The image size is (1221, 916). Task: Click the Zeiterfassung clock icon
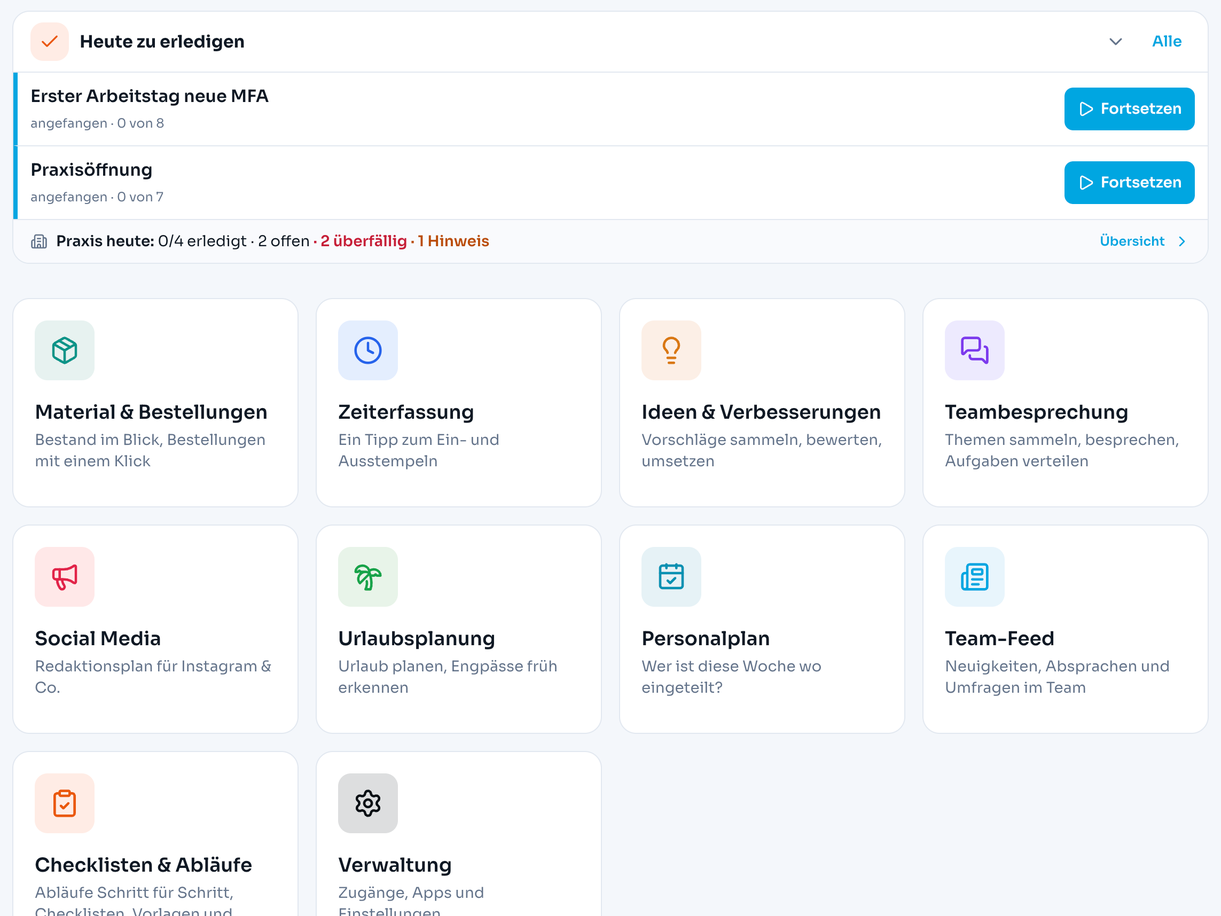(x=368, y=350)
